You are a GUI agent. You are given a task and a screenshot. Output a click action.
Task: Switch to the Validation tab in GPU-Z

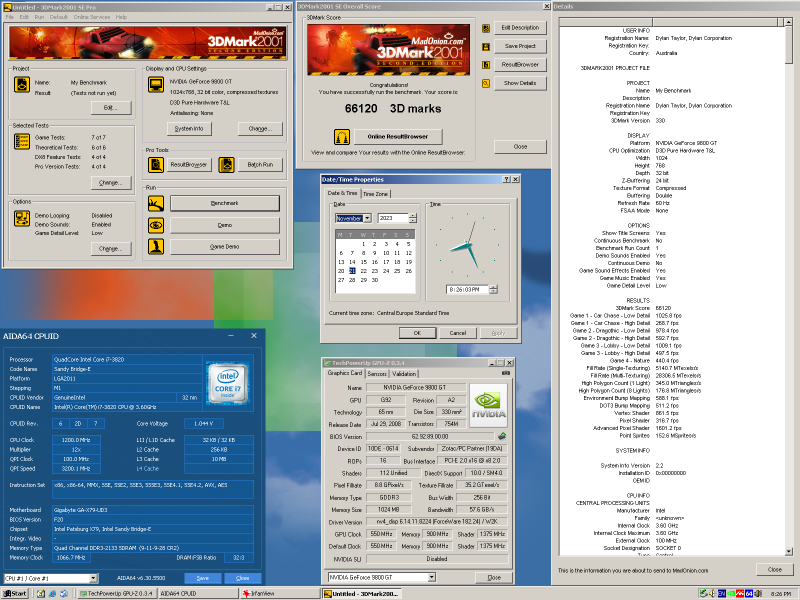(404, 373)
